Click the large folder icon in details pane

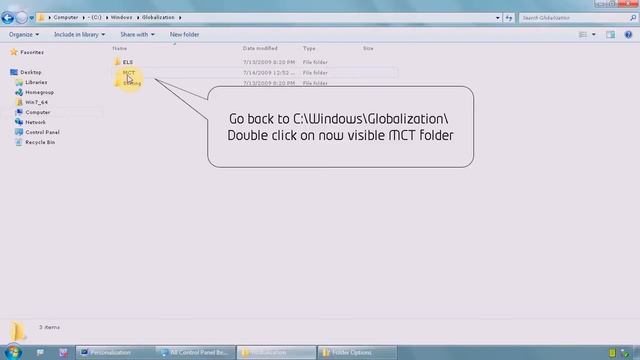(x=18, y=331)
